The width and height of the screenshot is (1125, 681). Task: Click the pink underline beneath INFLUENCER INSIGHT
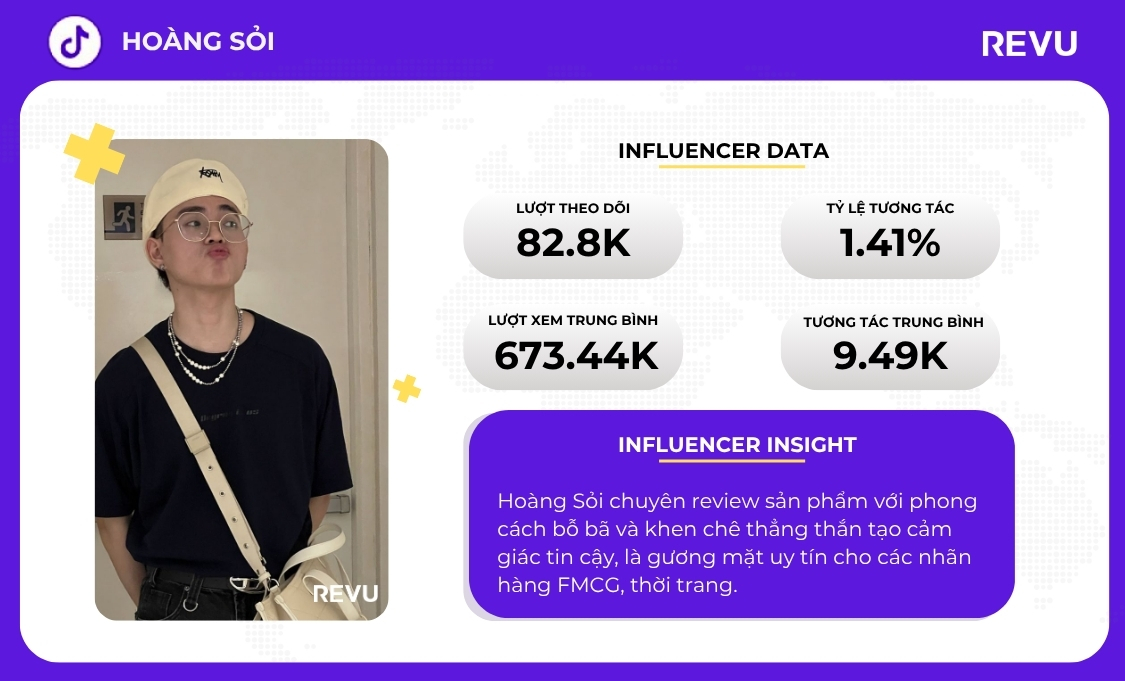point(738,461)
